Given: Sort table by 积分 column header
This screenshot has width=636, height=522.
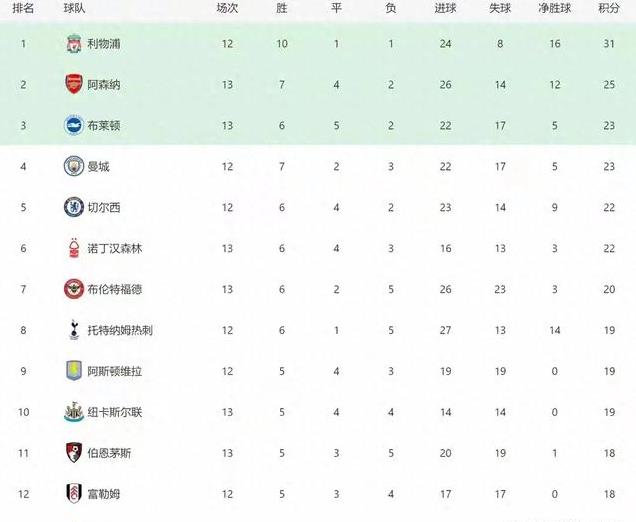Looking at the screenshot, I should point(608,8).
